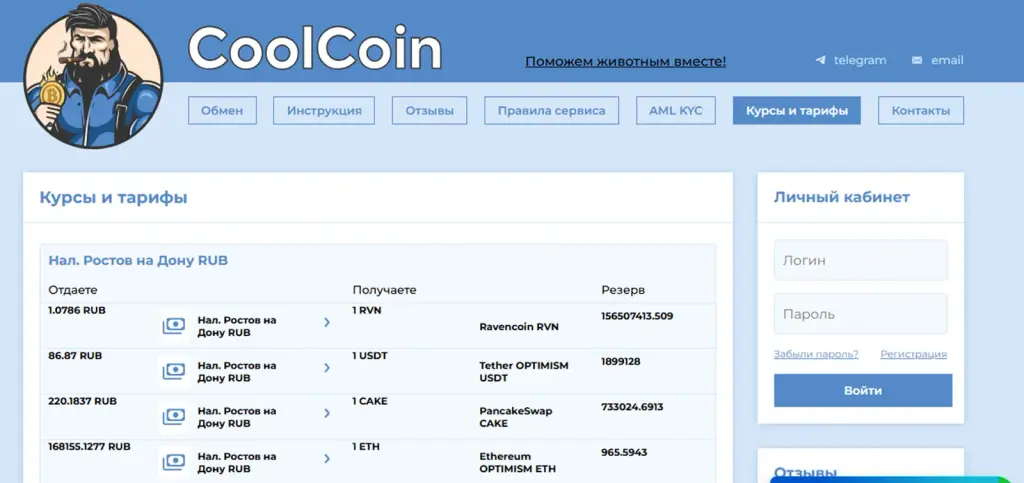The width and height of the screenshot is (1024, 483).
Task: Click cash icon in 220.1837 RUB row
Action: [174, 416]
